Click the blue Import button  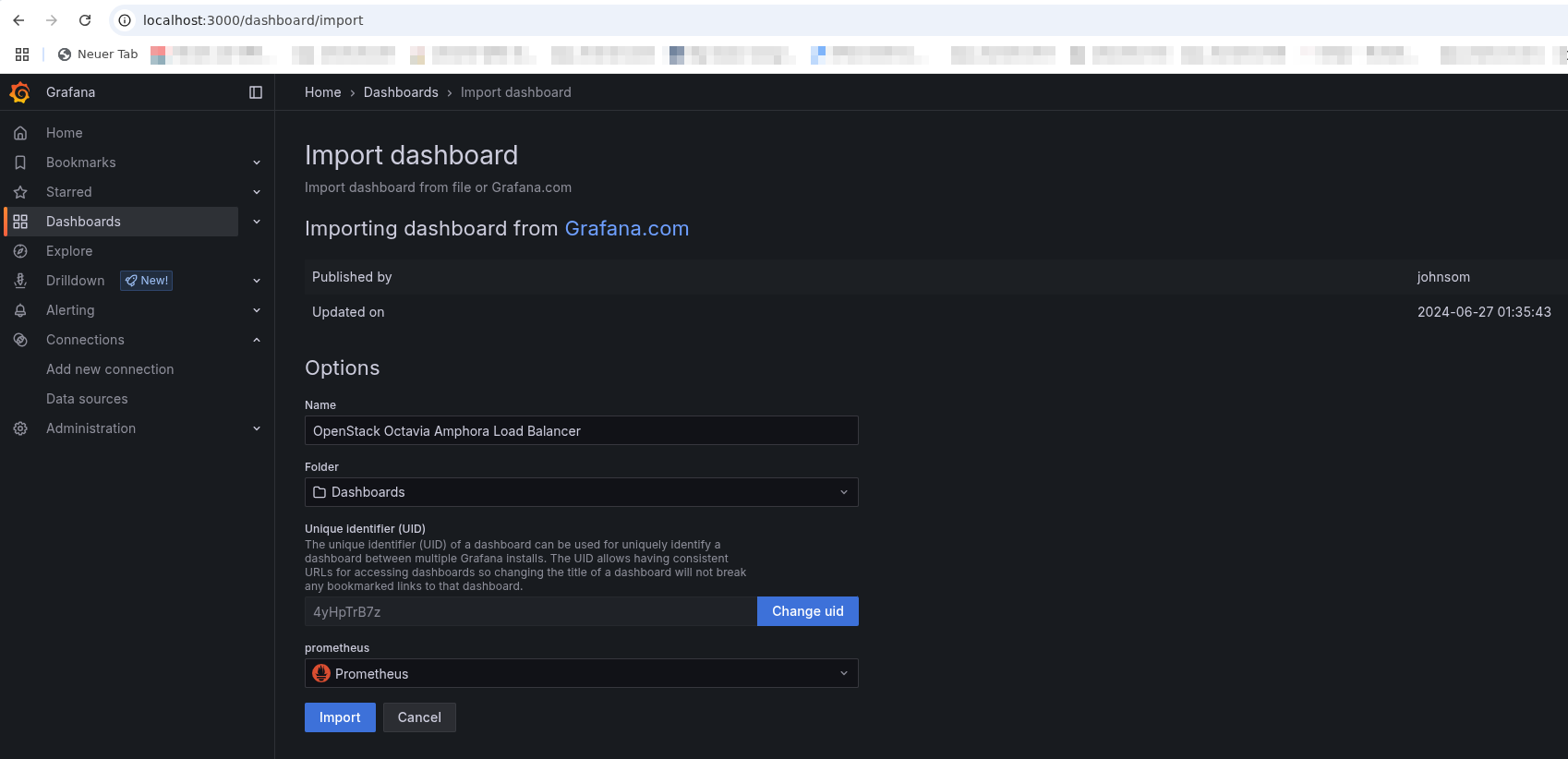[x=340, y=717]
